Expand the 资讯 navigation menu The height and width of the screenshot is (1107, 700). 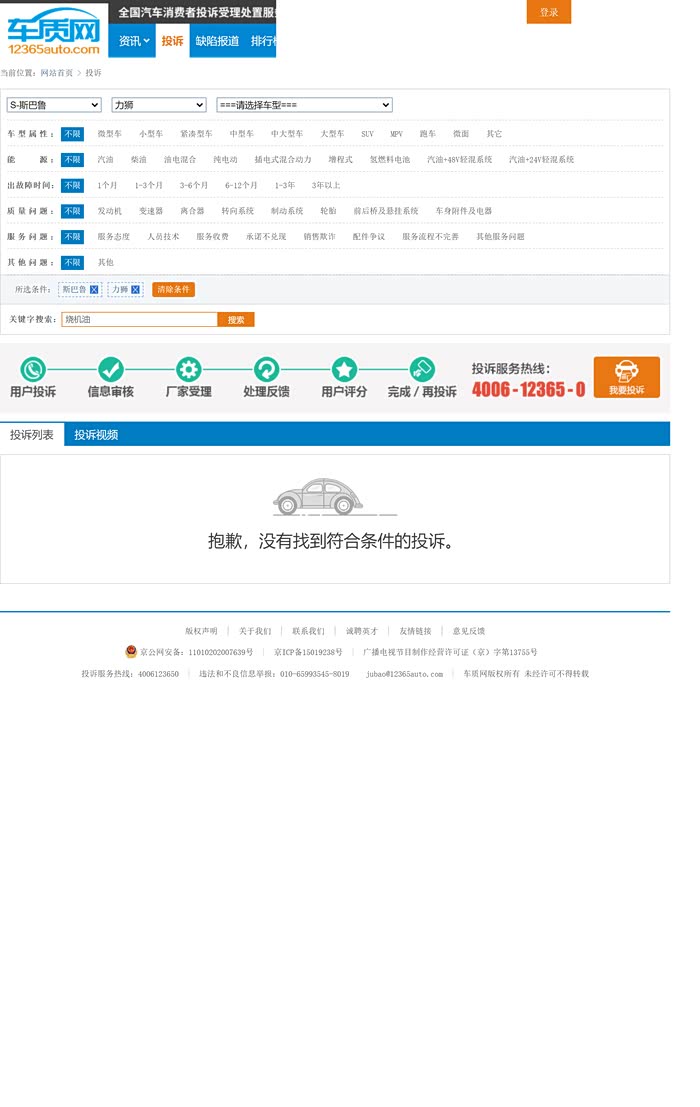coord(133,41)
